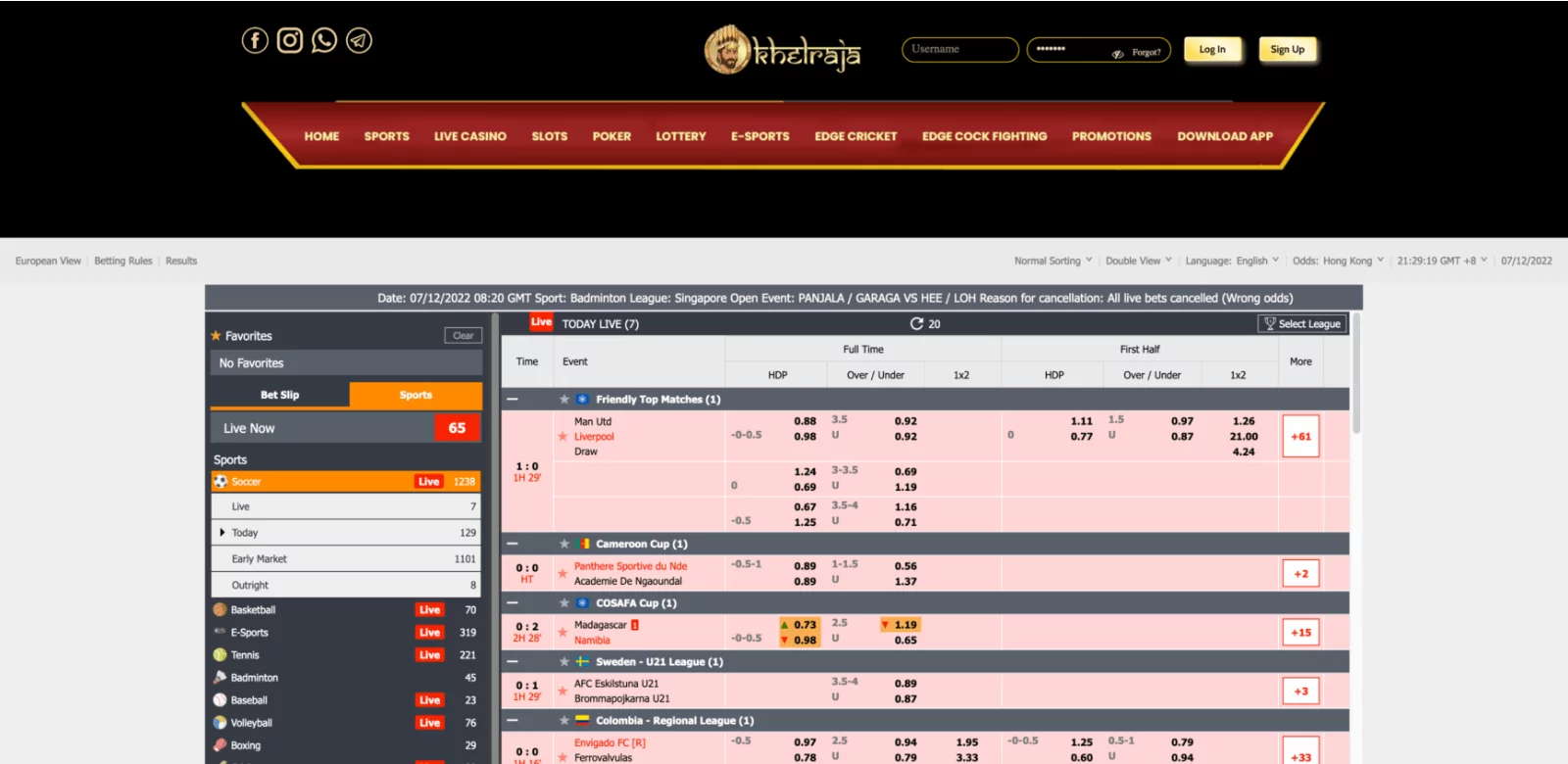The width and height of the screenshot is (1568, 764).
Task: Click the Khelraja logo
Action: (782, 50)
